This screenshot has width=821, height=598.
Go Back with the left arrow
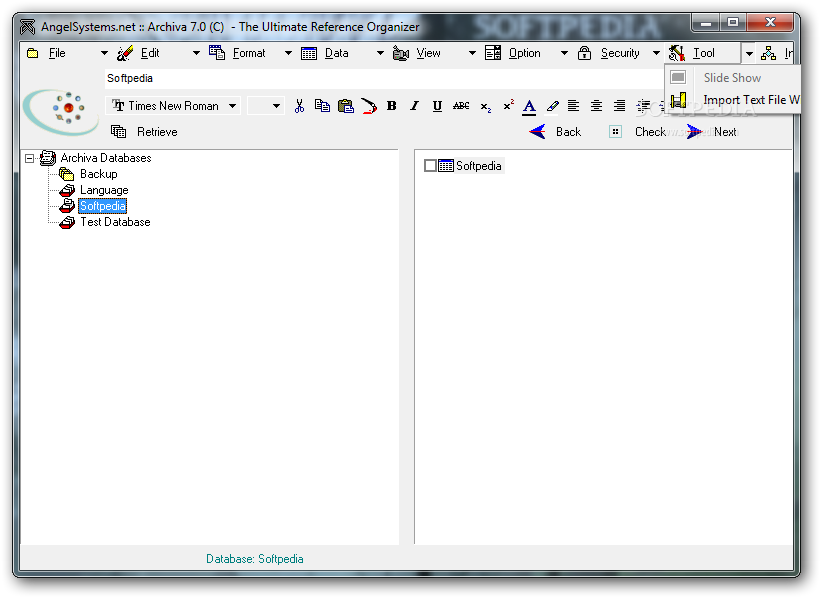538,131
